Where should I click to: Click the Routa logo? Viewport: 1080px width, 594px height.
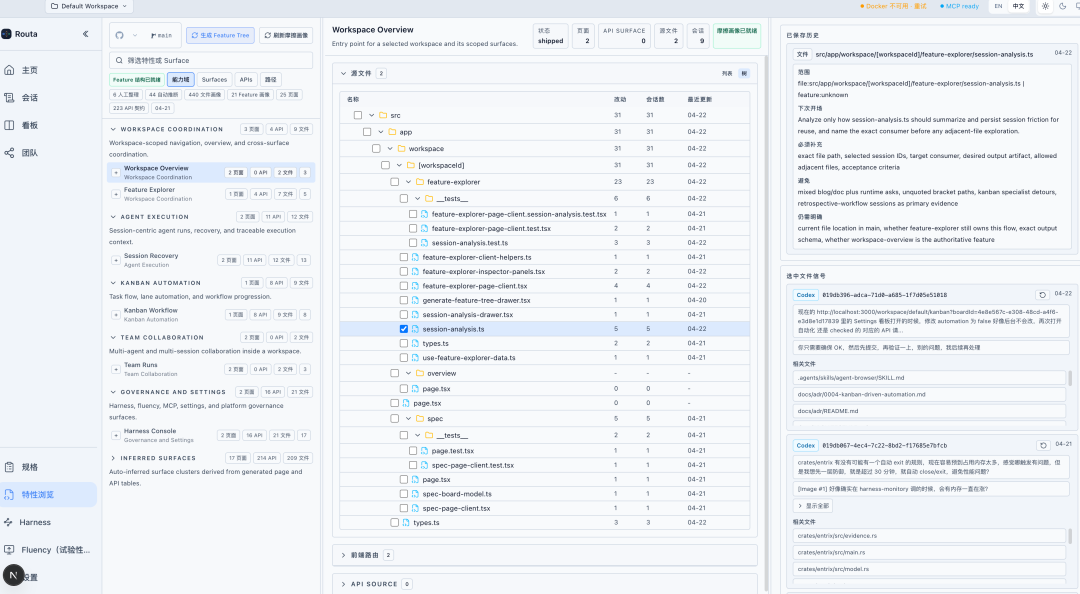point(6,34)
